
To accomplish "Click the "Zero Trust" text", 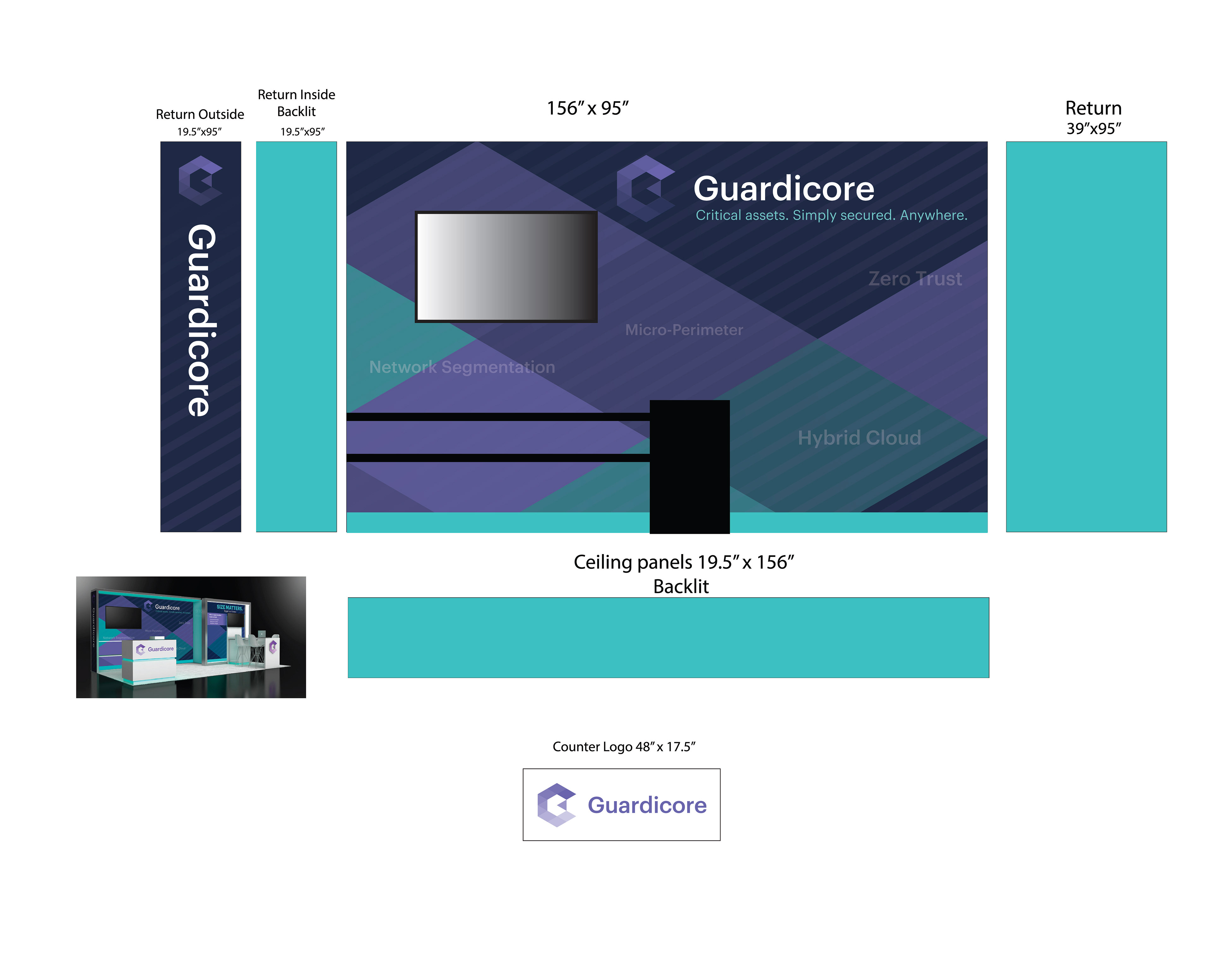I will [915, 279].
